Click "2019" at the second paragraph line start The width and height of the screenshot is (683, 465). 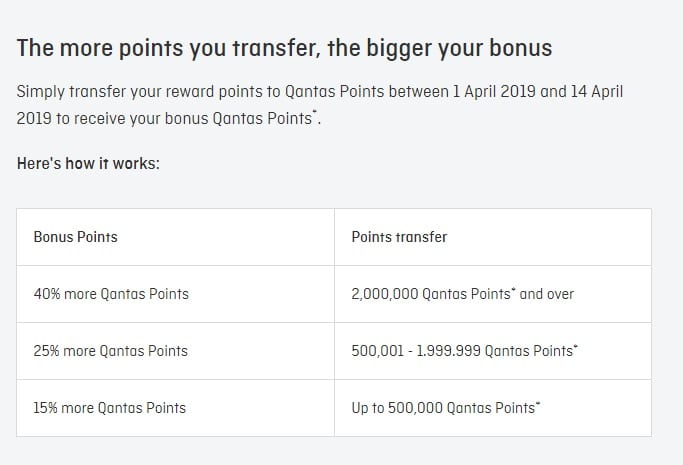click(x=34, y=118)
